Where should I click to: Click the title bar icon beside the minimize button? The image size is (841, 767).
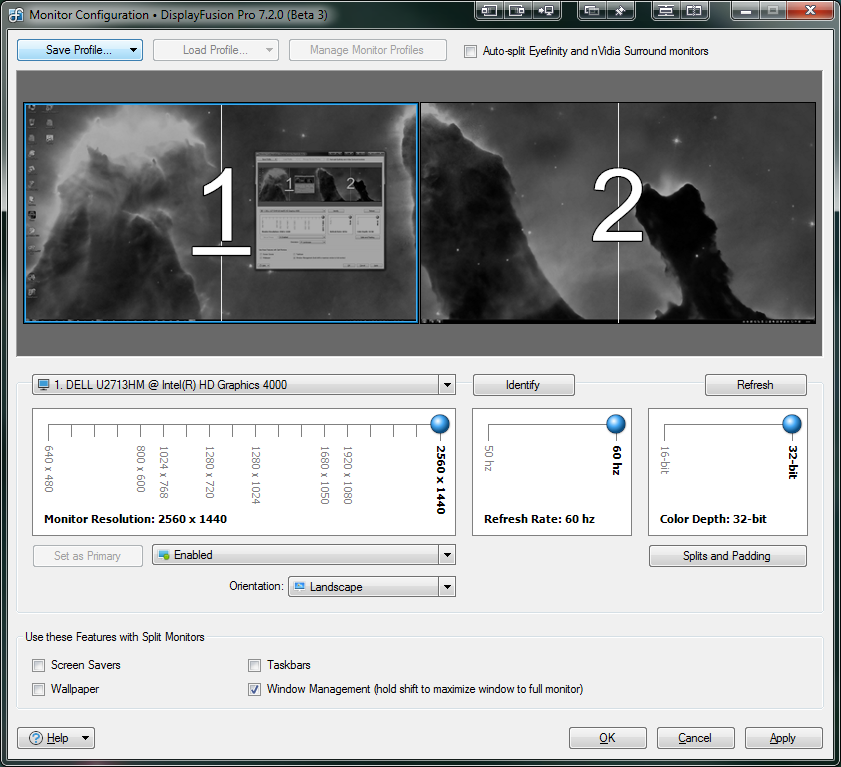point(694,11)
